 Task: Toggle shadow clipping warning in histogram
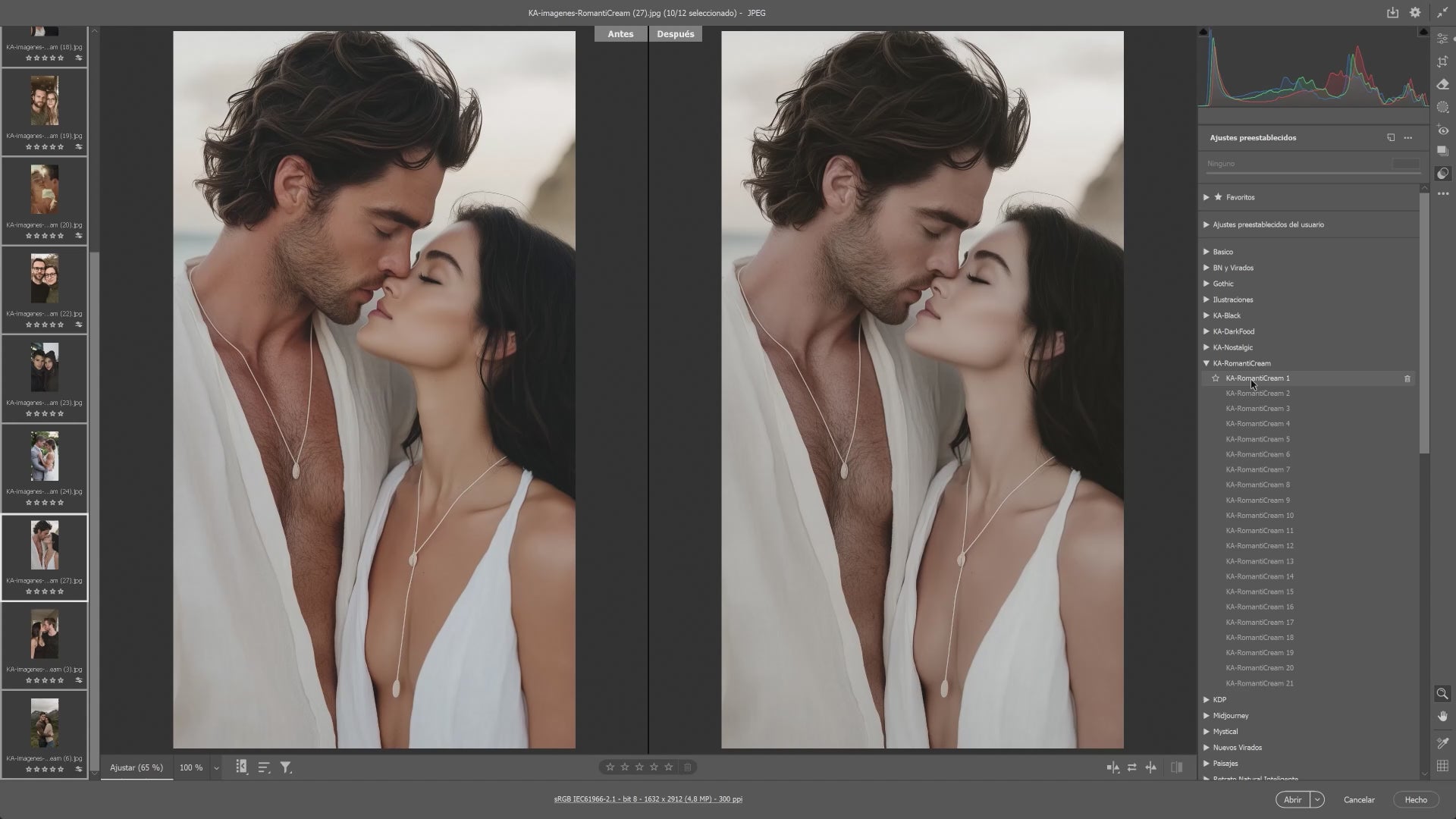point(1203,32)
